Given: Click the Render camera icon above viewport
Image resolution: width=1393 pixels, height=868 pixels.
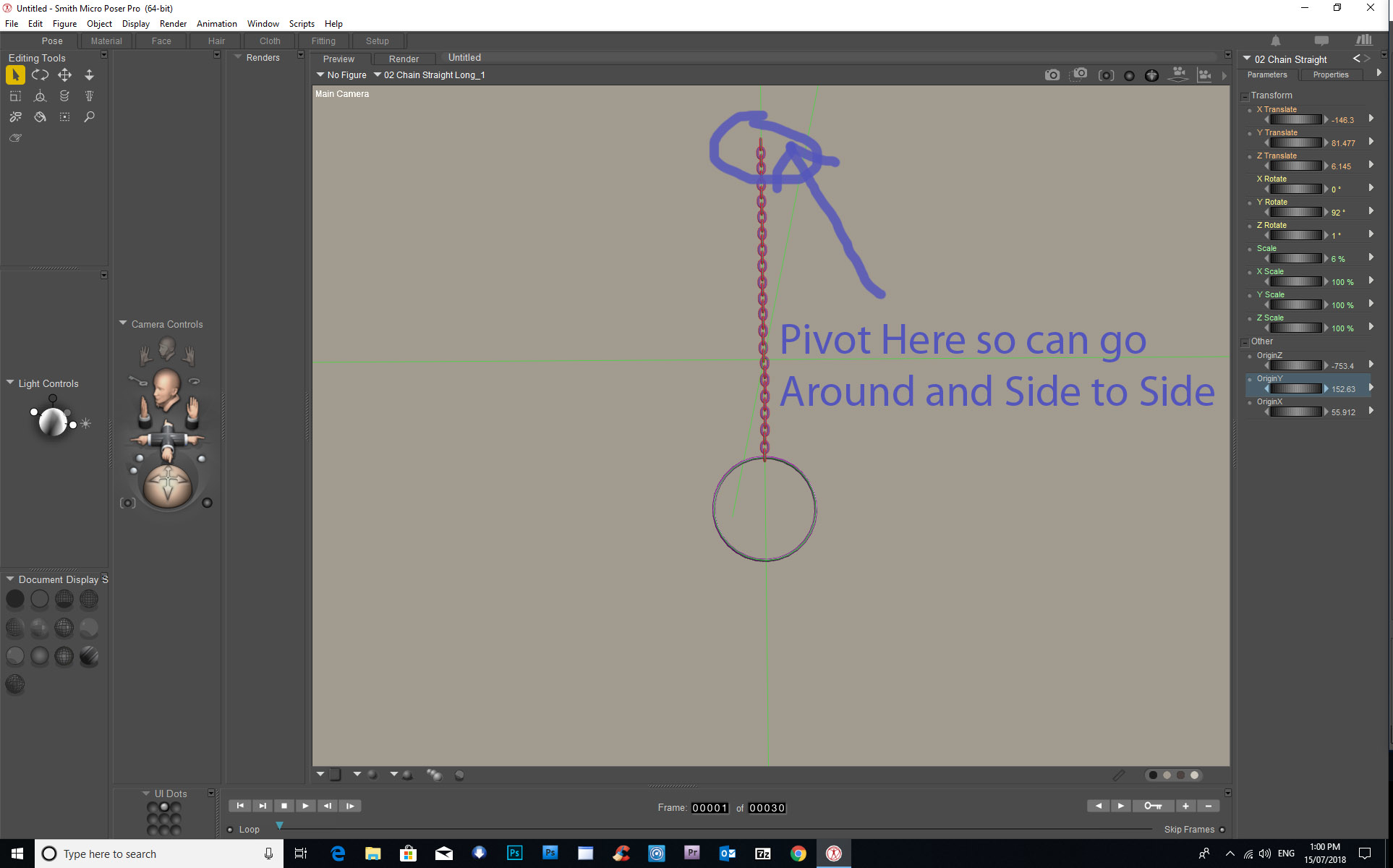Looking at the screenshot, I should click(x=1052, y=75).
